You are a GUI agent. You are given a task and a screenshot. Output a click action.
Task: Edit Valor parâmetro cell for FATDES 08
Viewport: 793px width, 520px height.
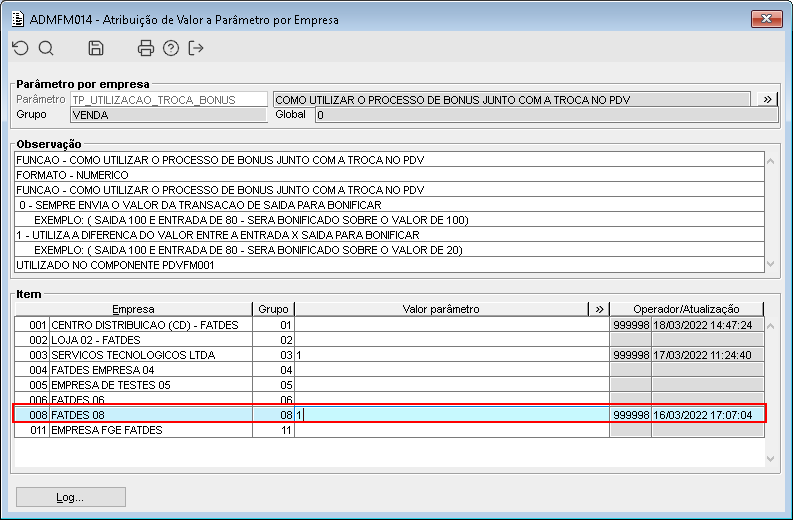click(x=452, y=415)
